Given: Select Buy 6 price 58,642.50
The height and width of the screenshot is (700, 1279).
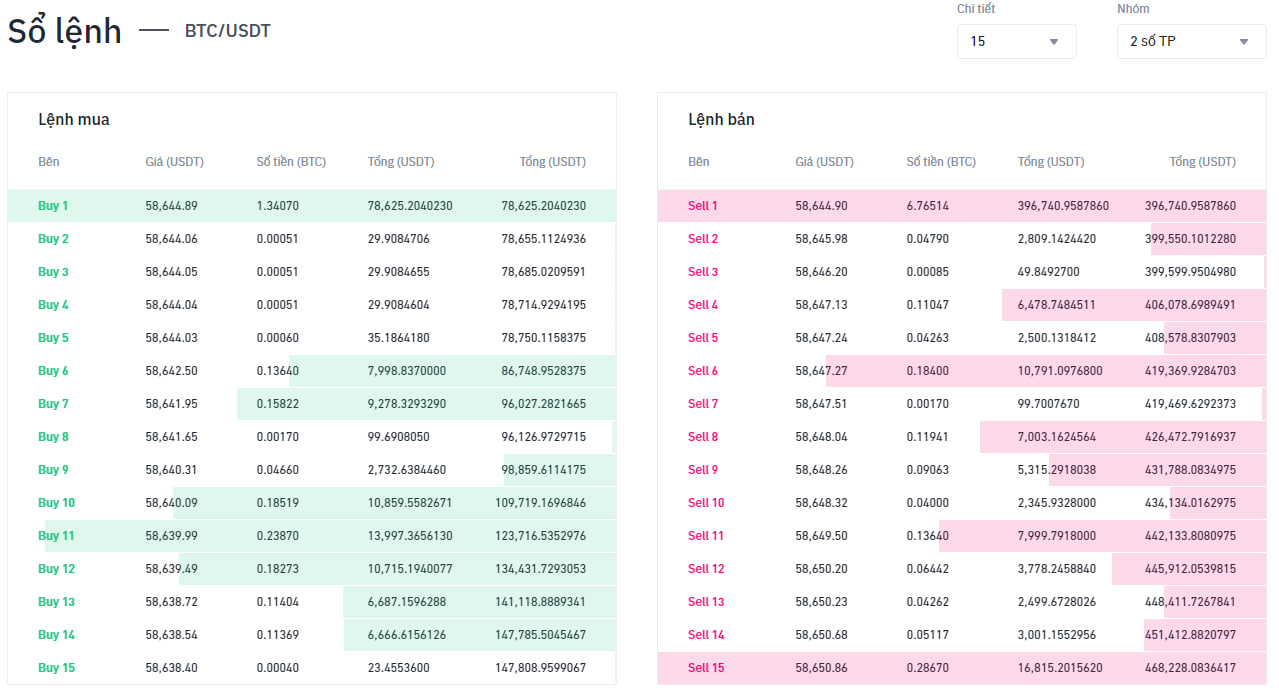Looking at the screenshot, I should (171, 371).
